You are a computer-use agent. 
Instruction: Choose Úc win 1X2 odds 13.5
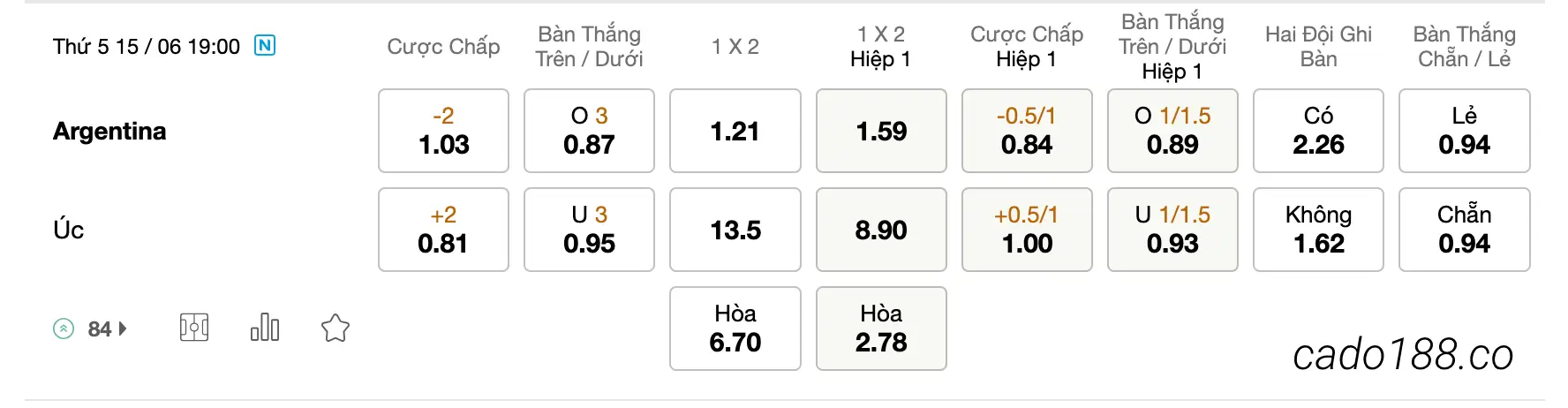click(x=735, y=230)
